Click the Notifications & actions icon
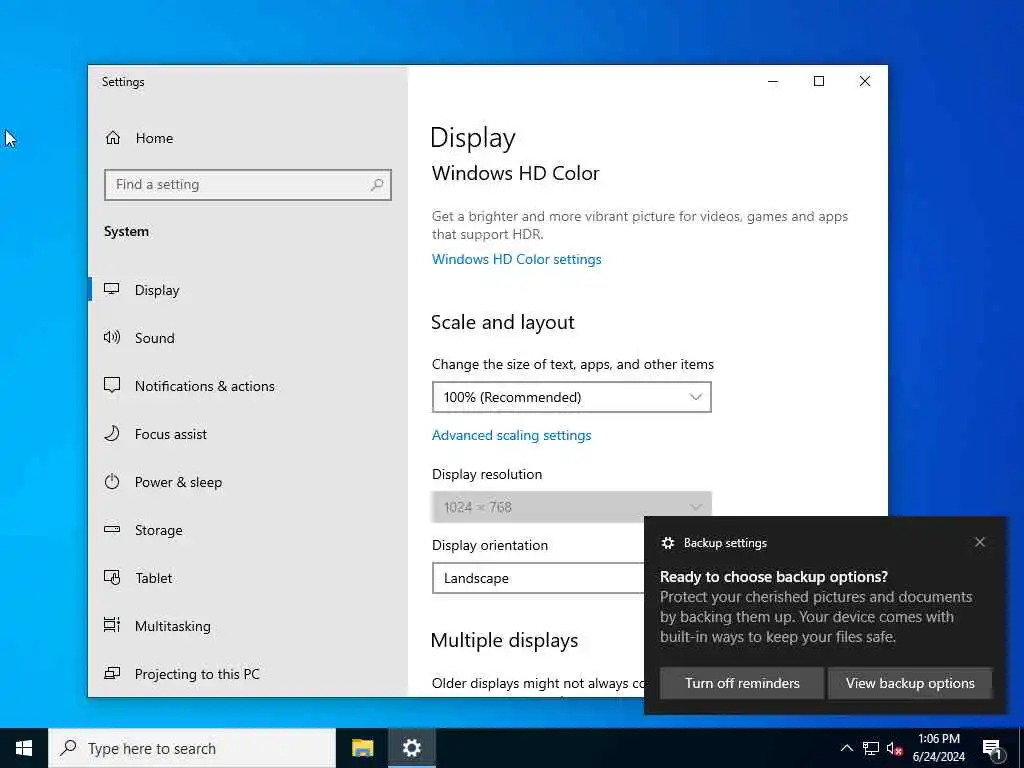This screenshot has width=1024, height=768. click(x=112, y=385)
